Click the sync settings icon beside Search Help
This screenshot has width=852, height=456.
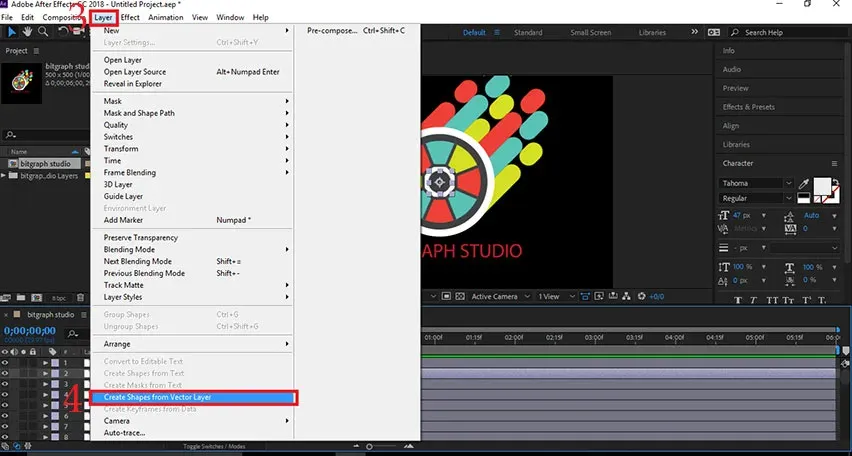(713, 33)
